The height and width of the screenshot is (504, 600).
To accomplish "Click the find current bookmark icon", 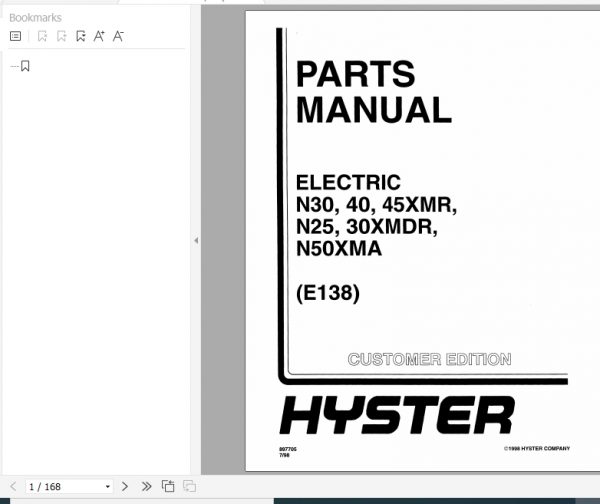I will coord(80,36).
